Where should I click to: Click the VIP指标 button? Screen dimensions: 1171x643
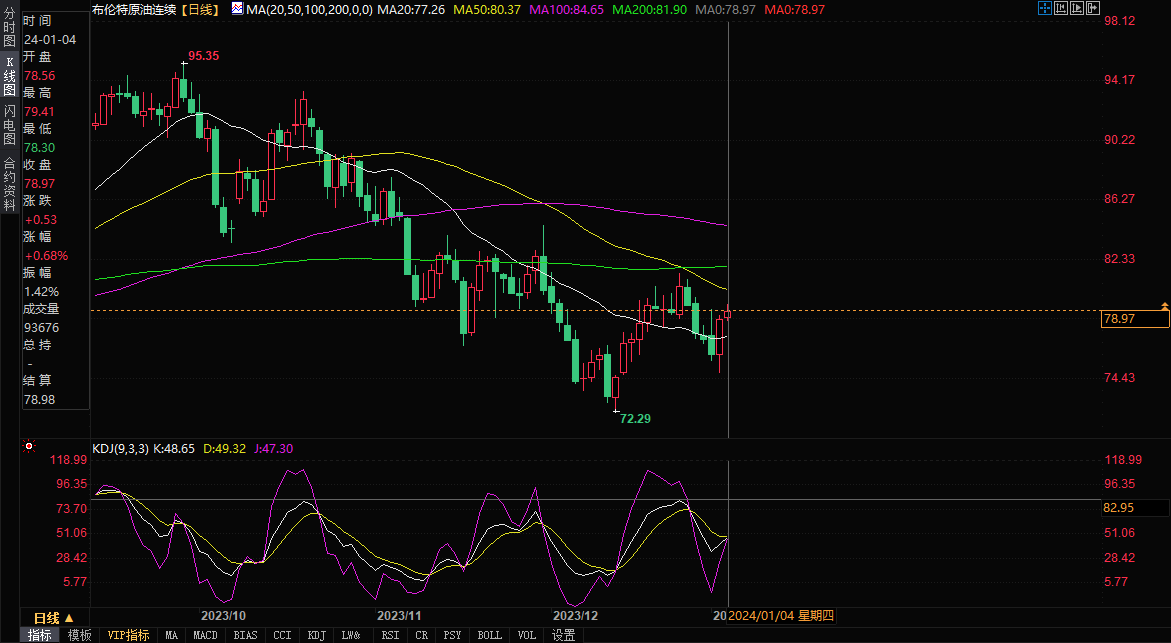pos(128,635)
